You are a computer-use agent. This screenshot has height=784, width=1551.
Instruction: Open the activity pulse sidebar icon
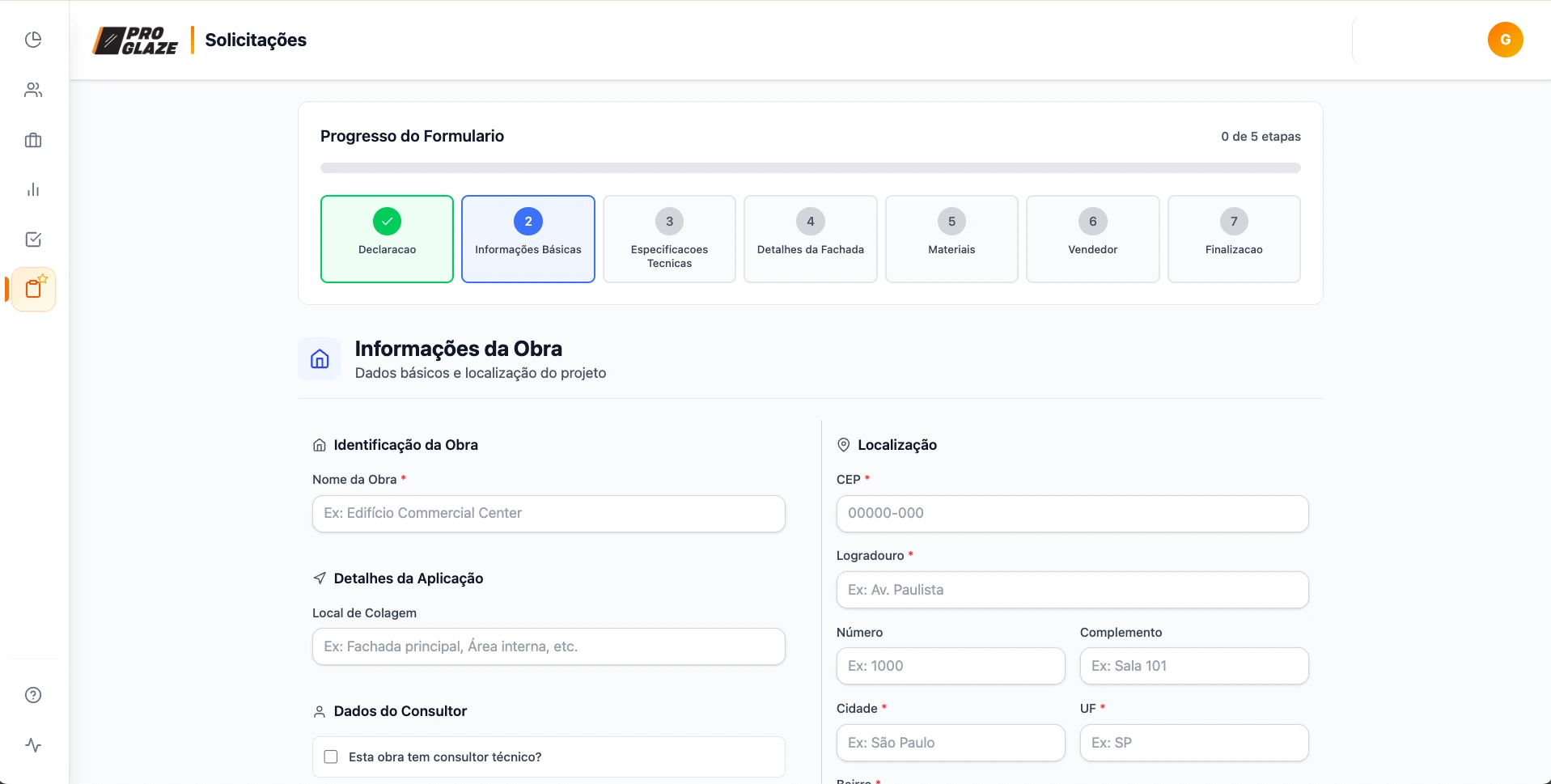click(x=33, y=745)
